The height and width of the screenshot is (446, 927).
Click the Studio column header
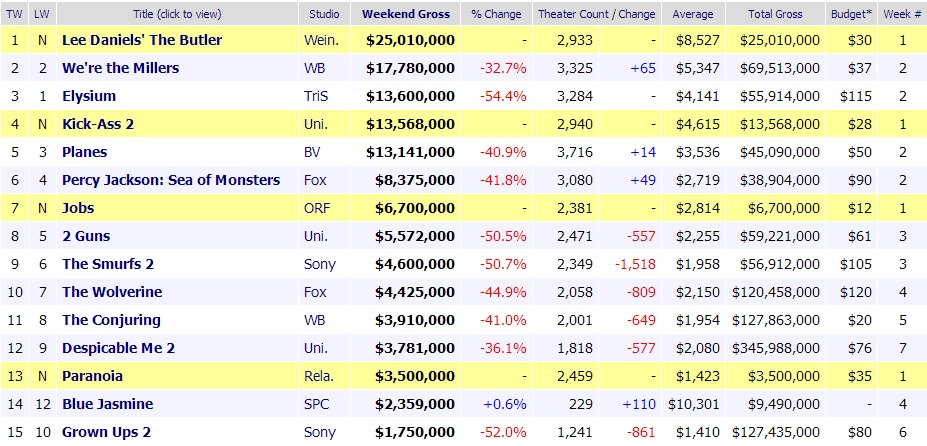(x=325, y=14)
